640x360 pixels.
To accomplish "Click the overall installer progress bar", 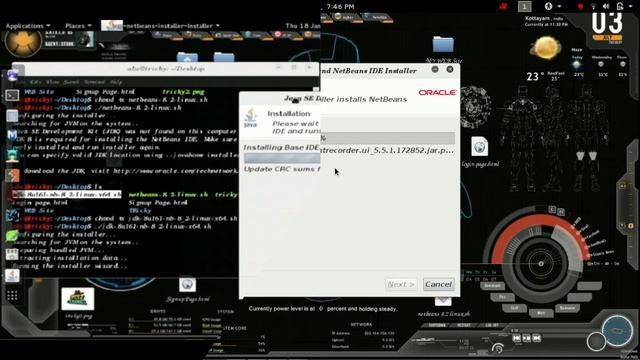I will [x=387, y=138].
